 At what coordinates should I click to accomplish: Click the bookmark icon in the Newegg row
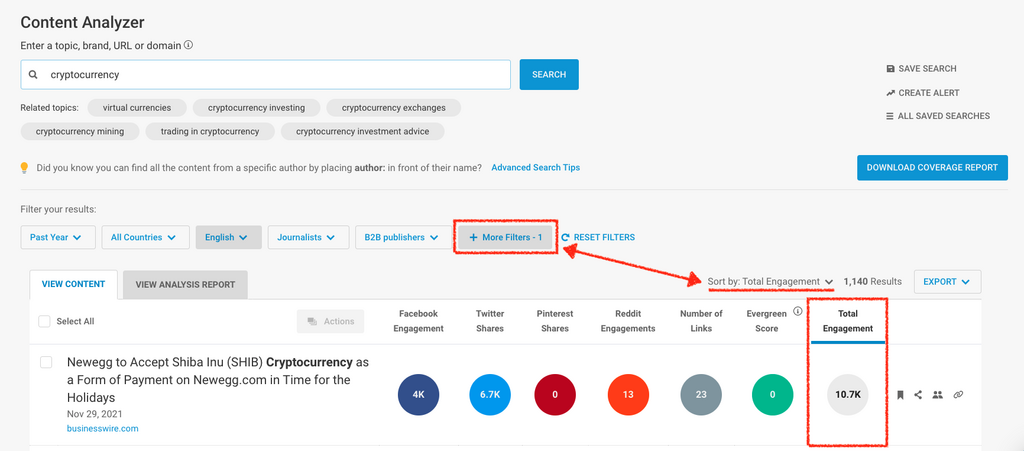[900, 395]
